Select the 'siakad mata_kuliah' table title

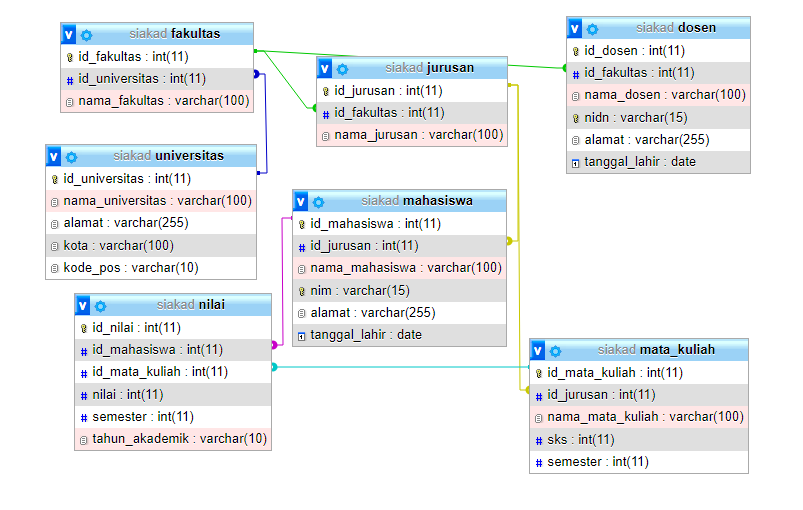[x=656, y=350]
